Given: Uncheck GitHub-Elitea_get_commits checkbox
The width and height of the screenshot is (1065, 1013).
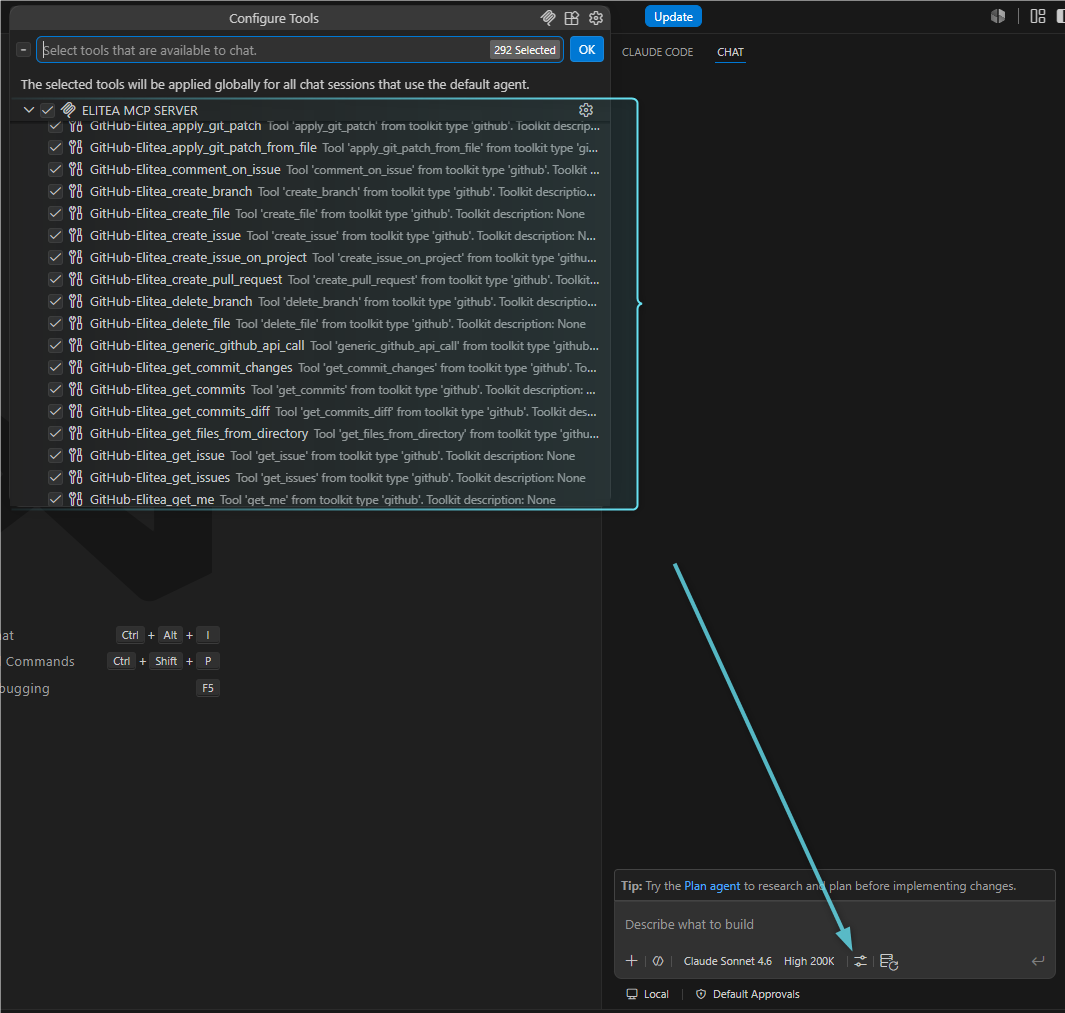Looking at the screenshot, I should [56, 389].
